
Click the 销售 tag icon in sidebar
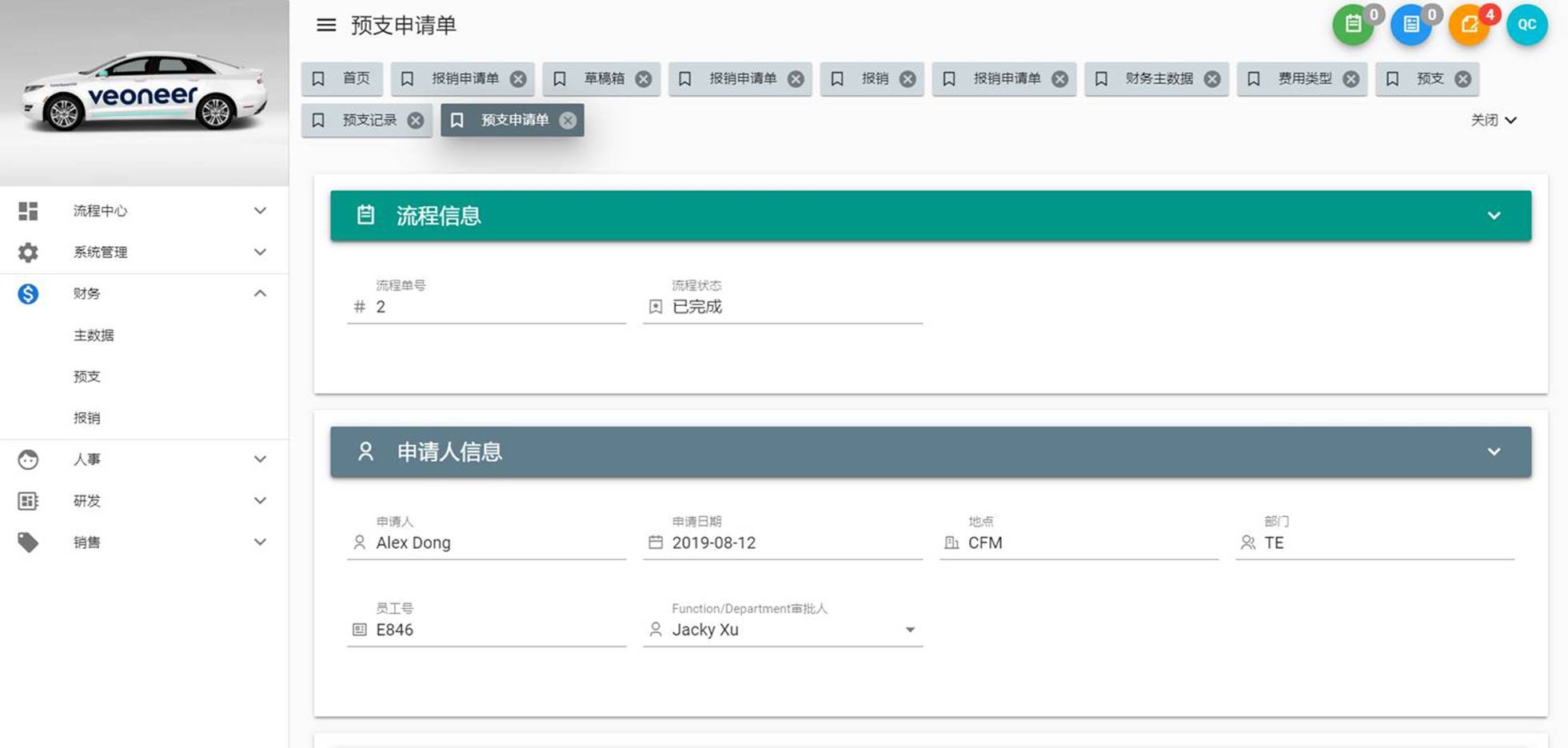28,543
